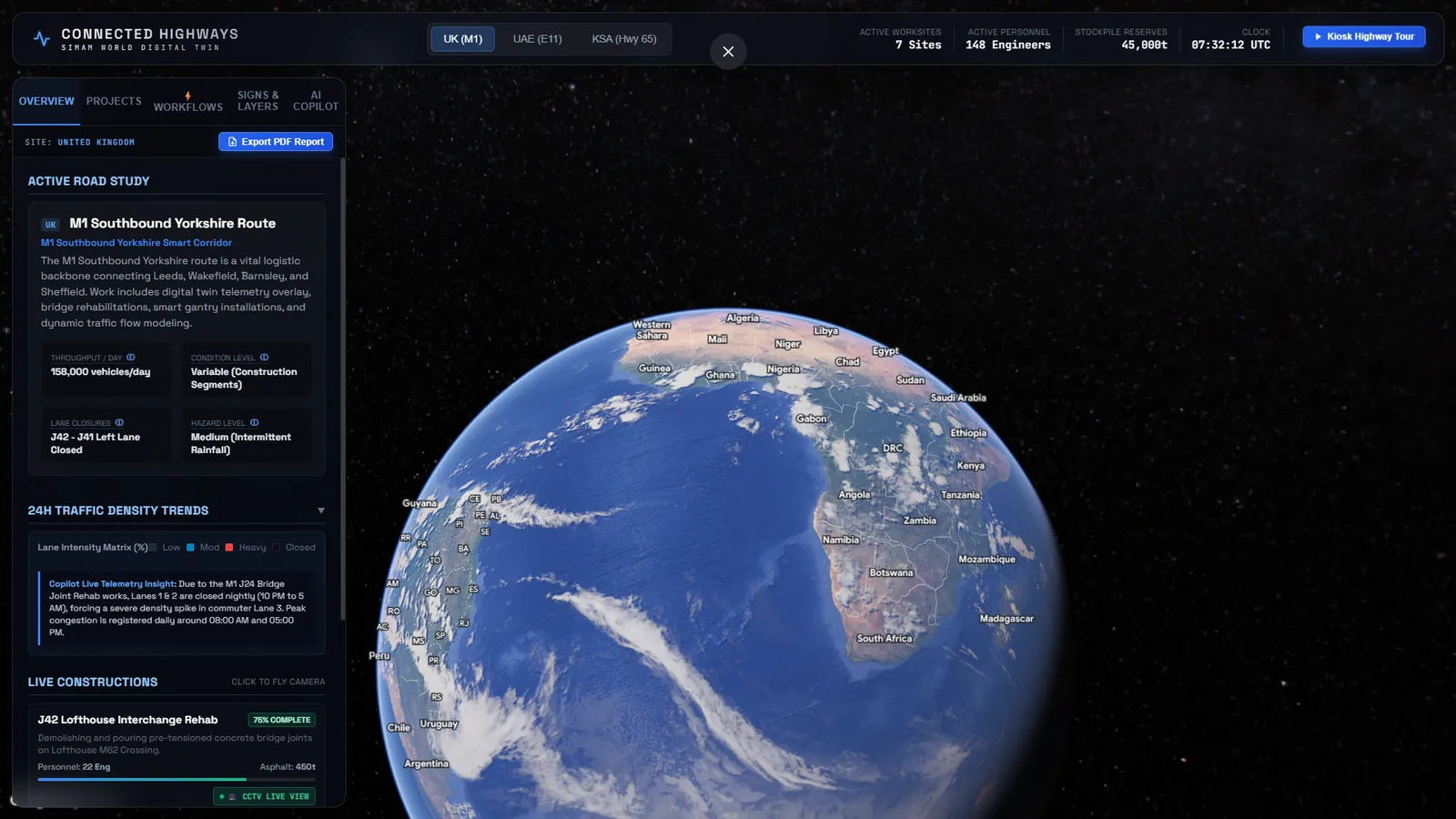
Task: Click the red Heavy legend swatch
Action: click(229, 548)
